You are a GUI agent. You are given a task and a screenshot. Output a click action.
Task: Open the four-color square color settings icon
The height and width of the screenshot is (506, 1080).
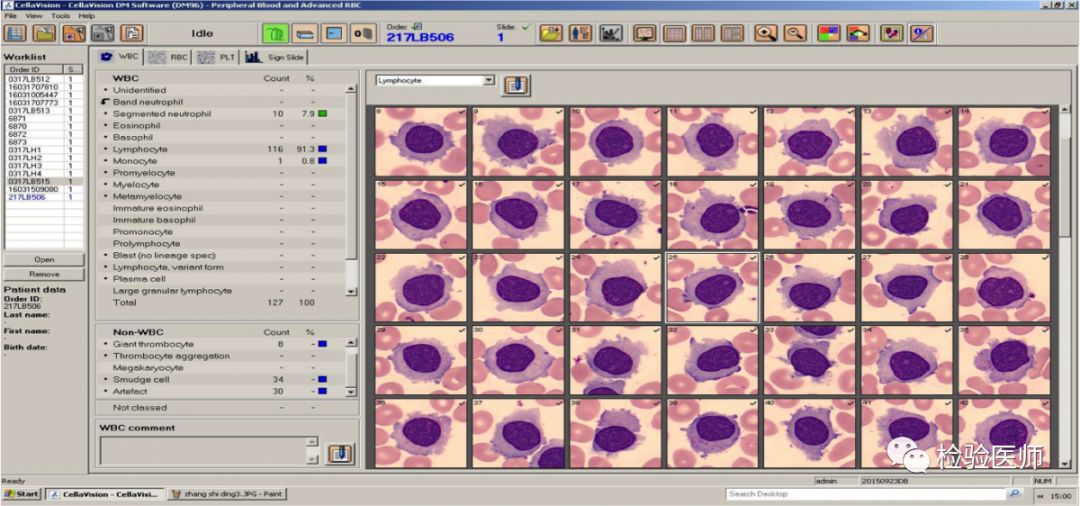pos(828,33)
